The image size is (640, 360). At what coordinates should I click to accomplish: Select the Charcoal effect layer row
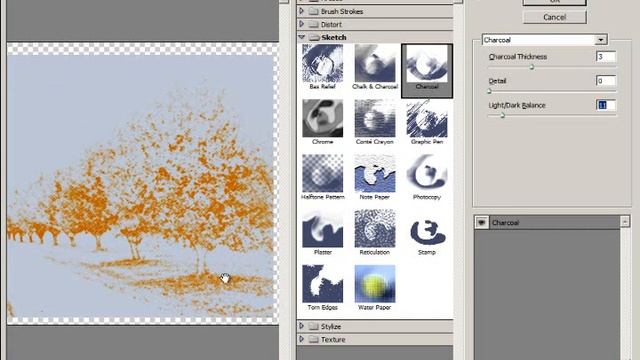point(547,222)
